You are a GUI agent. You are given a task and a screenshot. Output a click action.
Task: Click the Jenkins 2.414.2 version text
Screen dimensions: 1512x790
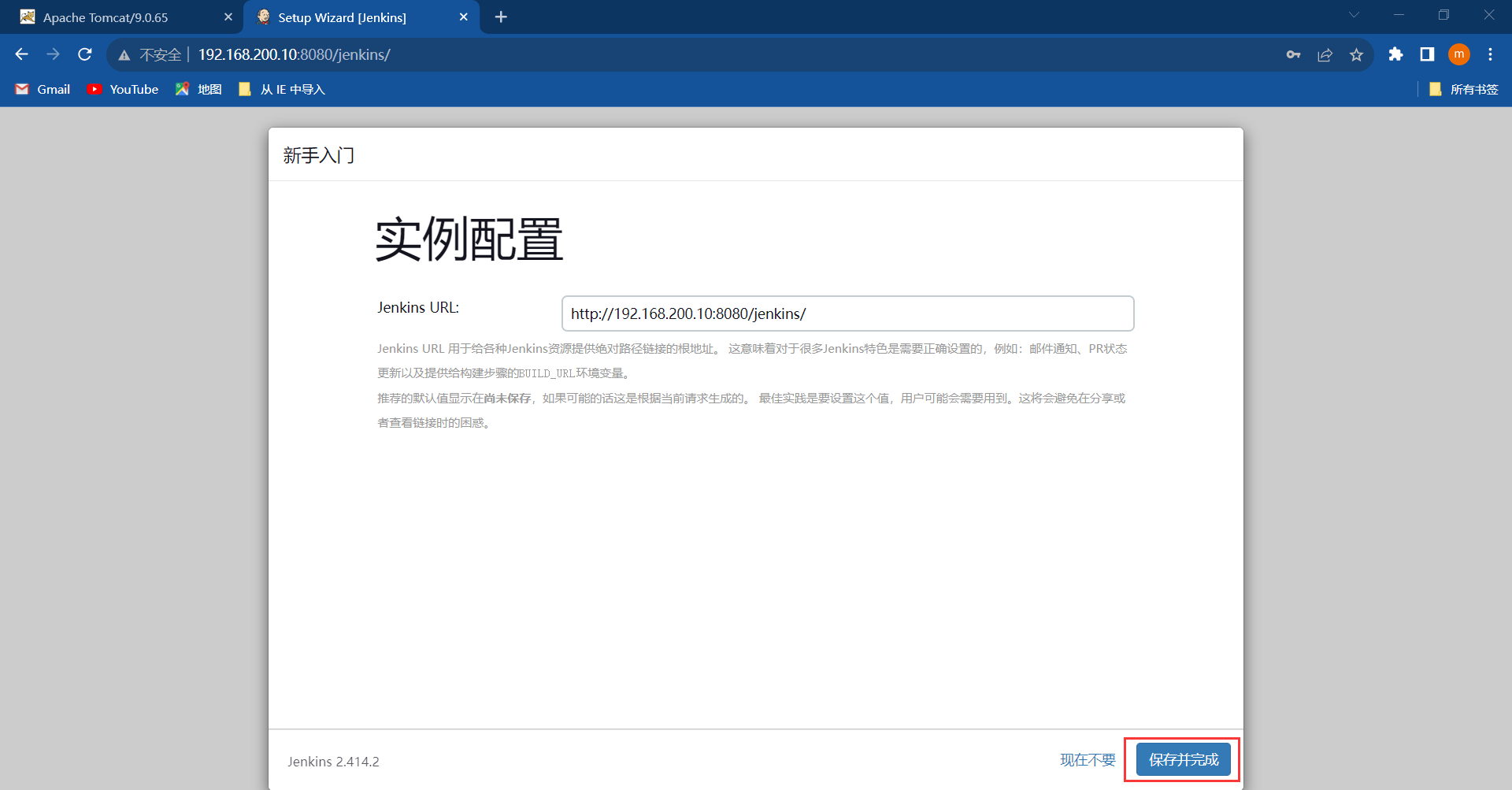333,762
